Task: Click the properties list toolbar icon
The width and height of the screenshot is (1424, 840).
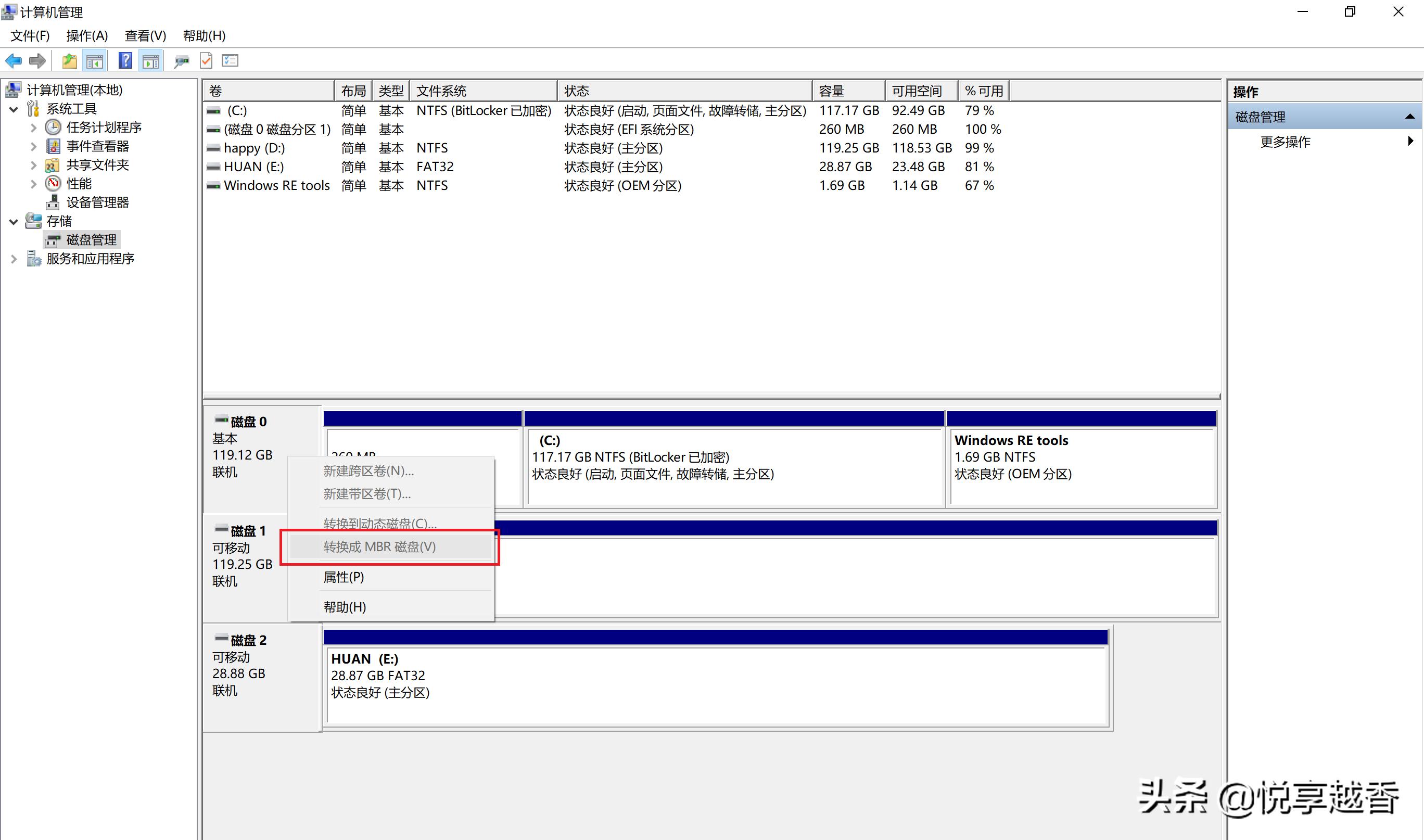Action: [x=231, y=60]
